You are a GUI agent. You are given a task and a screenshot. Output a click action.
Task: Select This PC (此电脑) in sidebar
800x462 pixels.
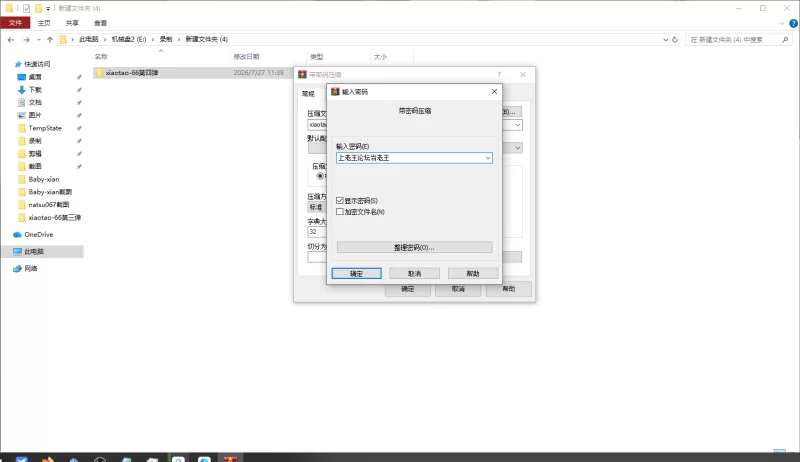[x=34, y=251]
